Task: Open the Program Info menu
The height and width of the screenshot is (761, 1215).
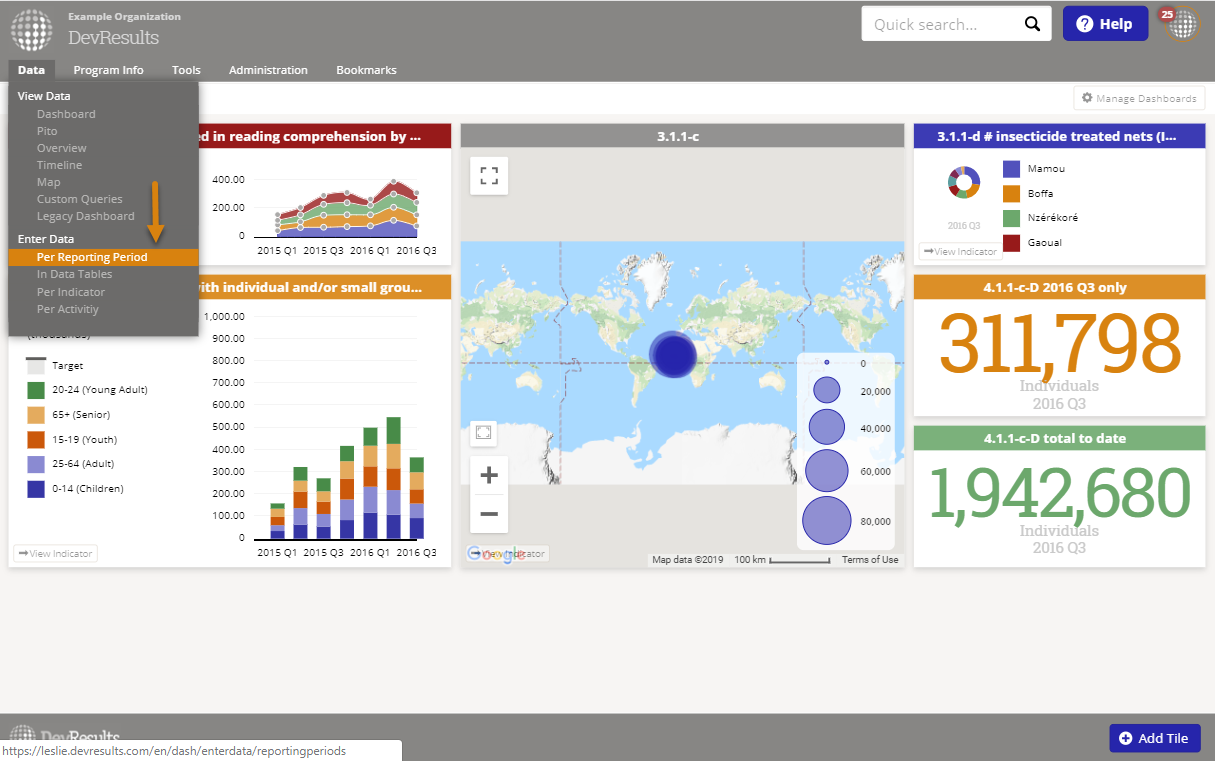Action: tap(108, 70)
